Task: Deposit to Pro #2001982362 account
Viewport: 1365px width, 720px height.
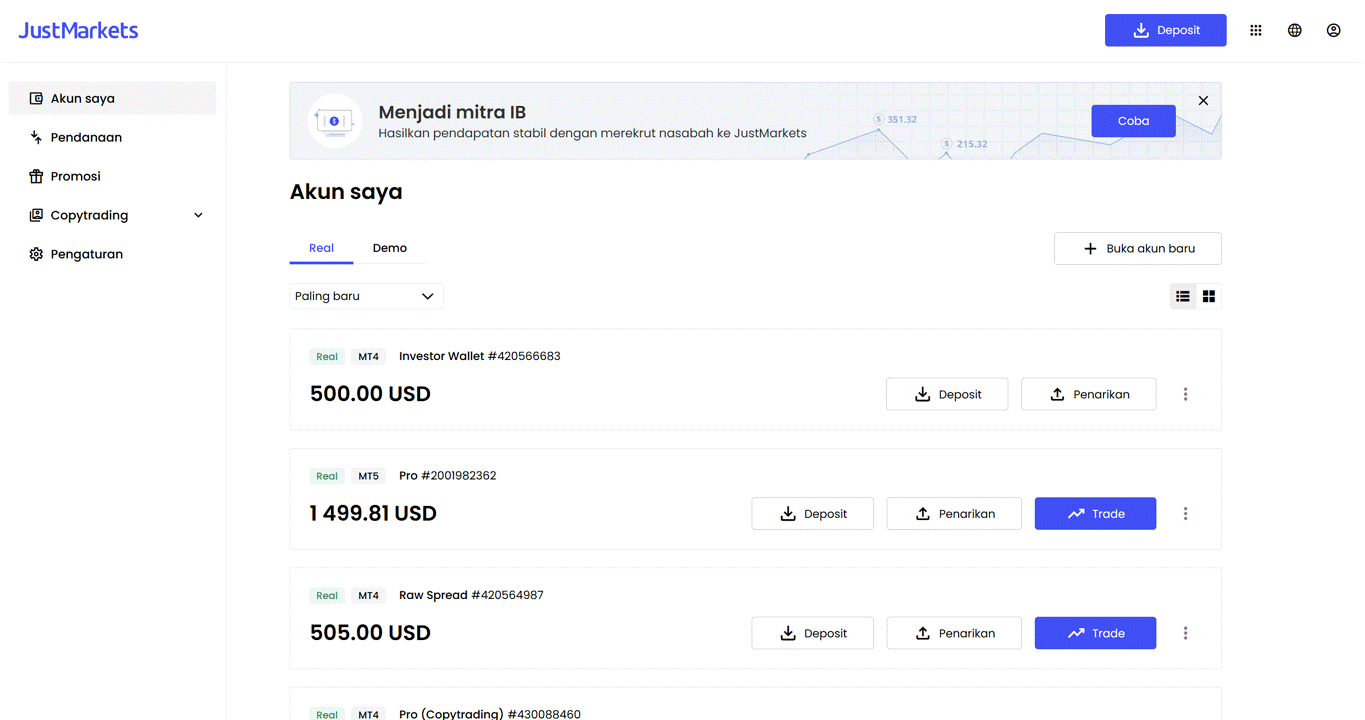Action: 813,514
